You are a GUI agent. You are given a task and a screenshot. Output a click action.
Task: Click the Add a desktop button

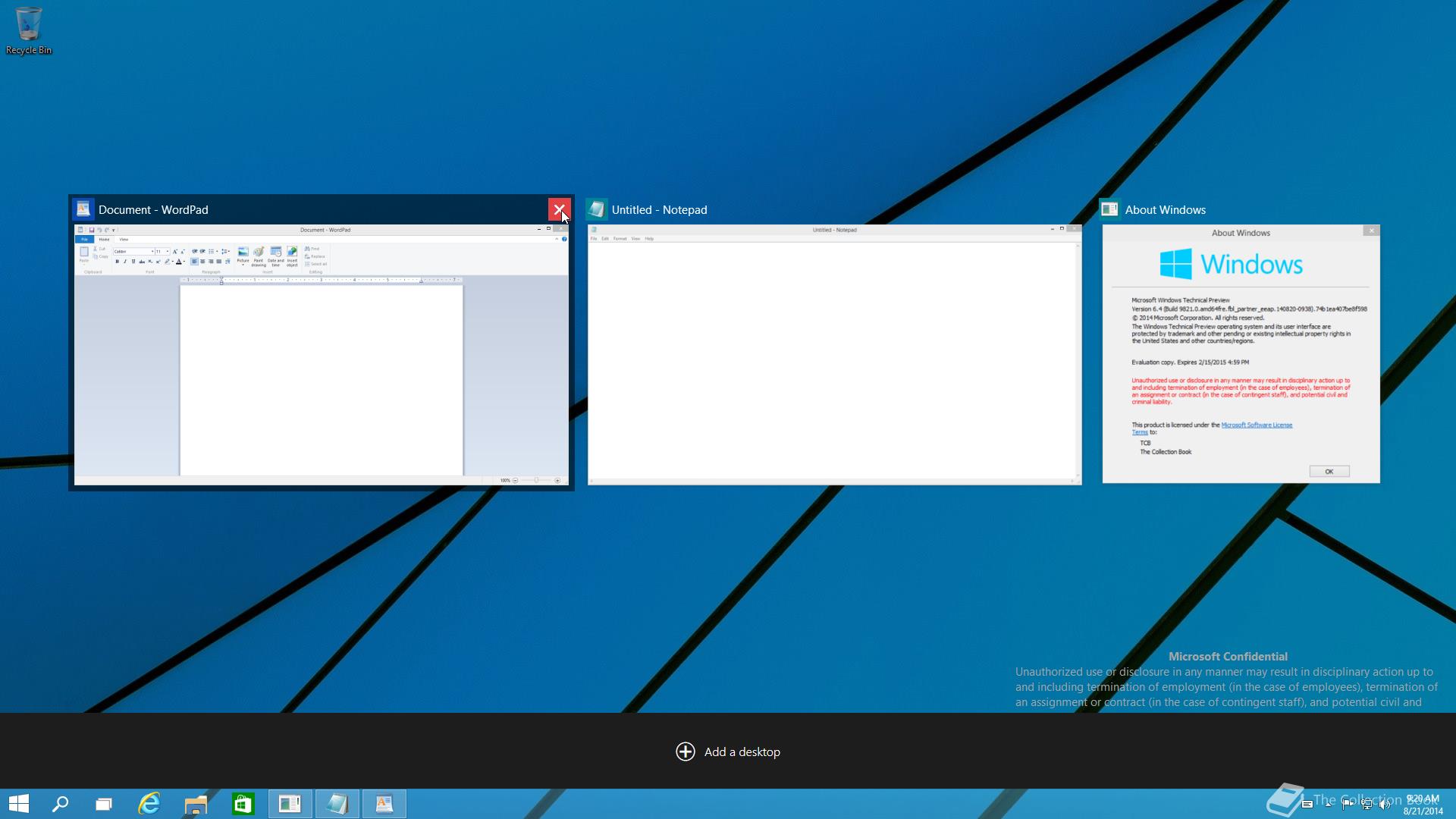(x=728, y=752)
